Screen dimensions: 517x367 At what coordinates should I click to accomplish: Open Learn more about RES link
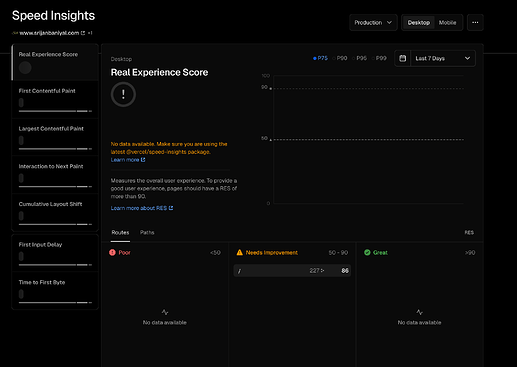point(142,208)
